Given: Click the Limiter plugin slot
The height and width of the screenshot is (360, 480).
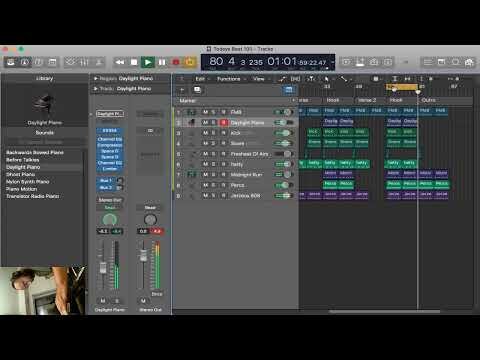Looking at the screenshot, I should click(x=110, y=169).
